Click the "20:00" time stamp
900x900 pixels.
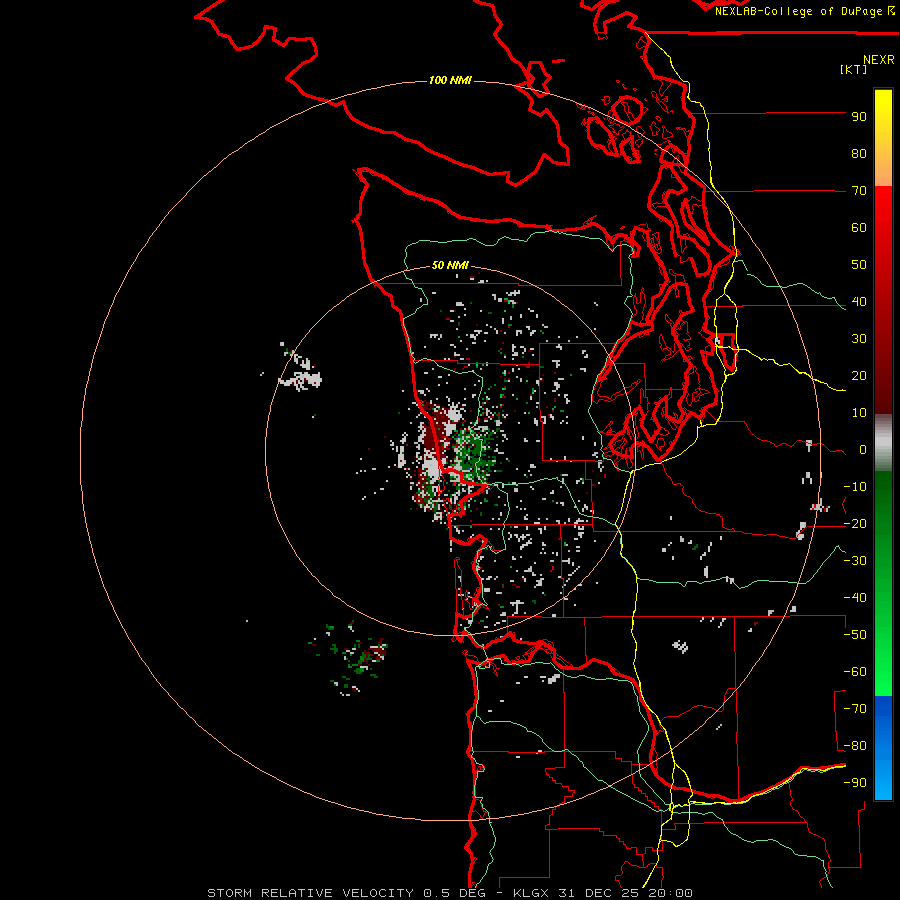coord(670,893)
